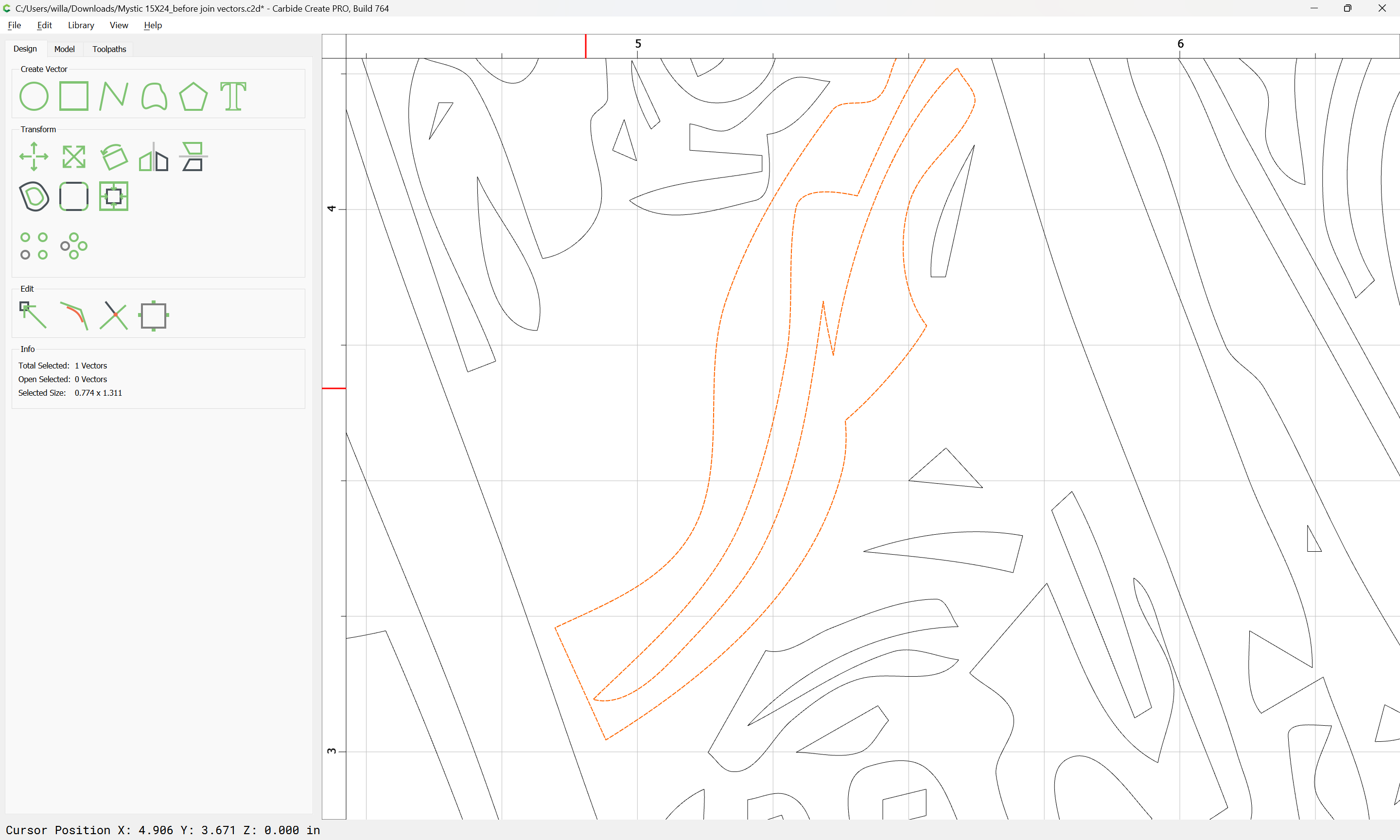Activate the Mirror transform tool

[154, 157]
